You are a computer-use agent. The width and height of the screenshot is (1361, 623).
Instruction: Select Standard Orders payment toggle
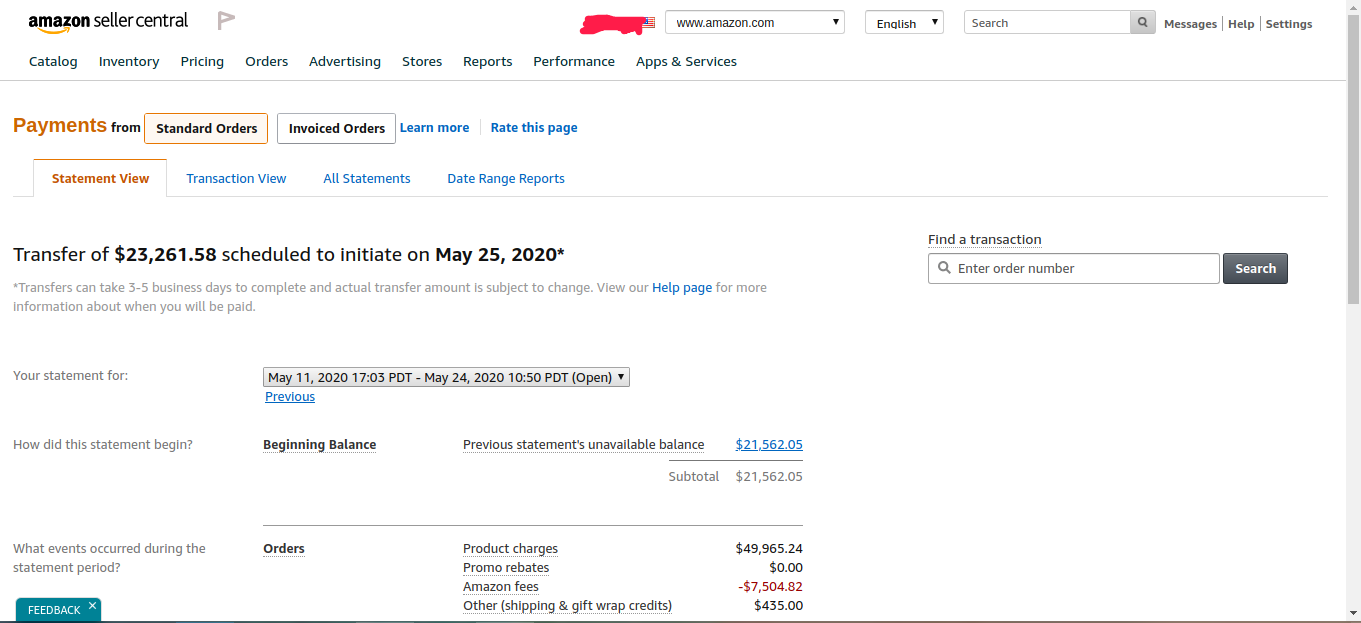pyautogui.click(x=206, y=128)
